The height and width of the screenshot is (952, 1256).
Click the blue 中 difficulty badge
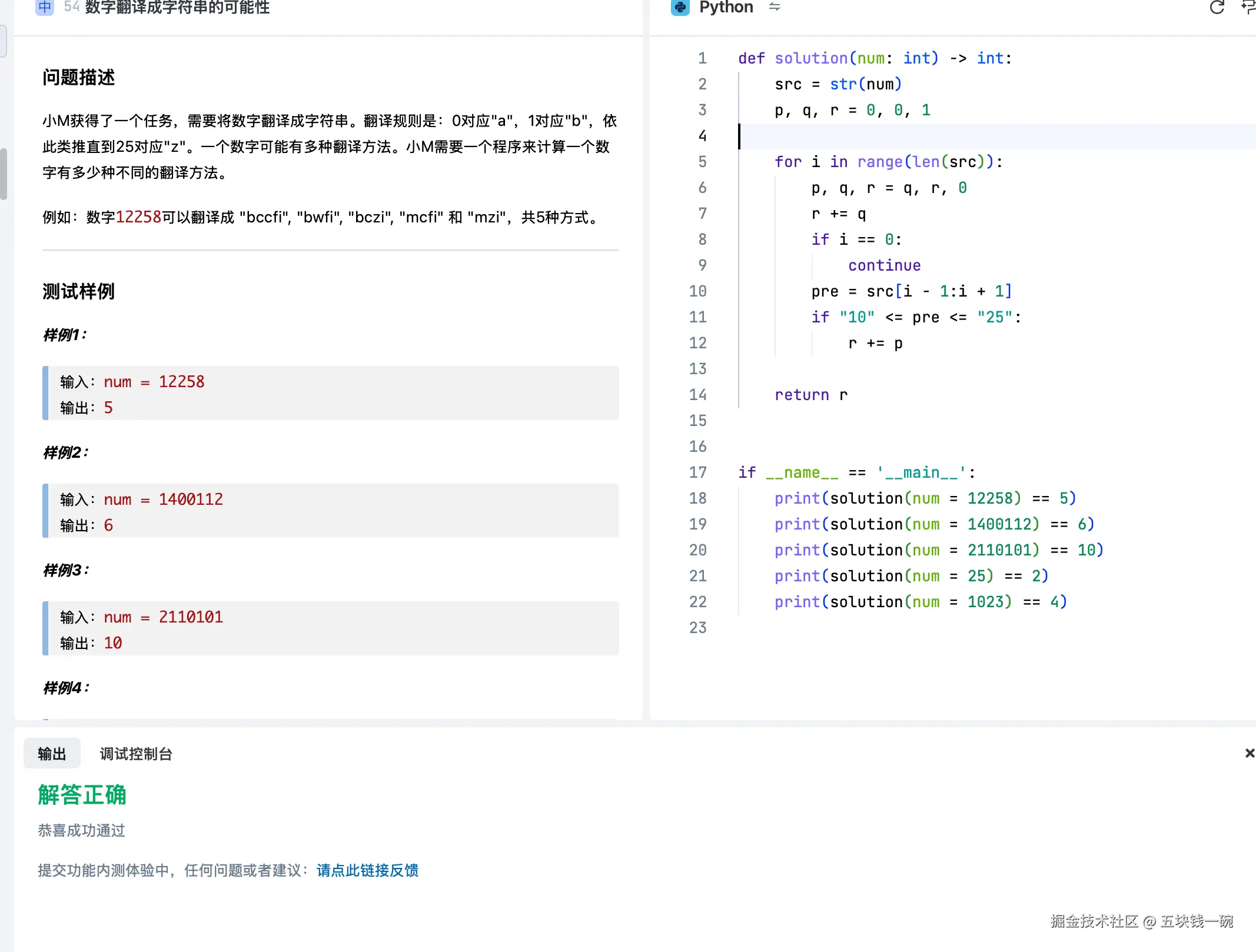(44, 8)
